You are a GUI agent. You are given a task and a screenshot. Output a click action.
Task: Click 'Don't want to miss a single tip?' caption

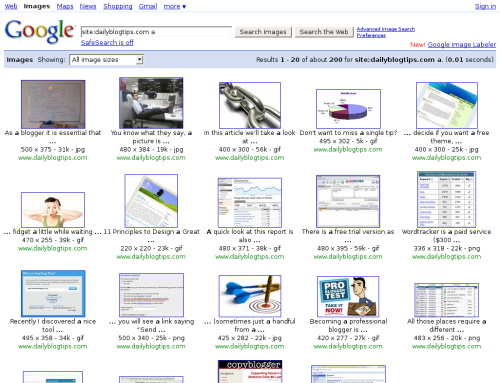[x=348, y=133]
